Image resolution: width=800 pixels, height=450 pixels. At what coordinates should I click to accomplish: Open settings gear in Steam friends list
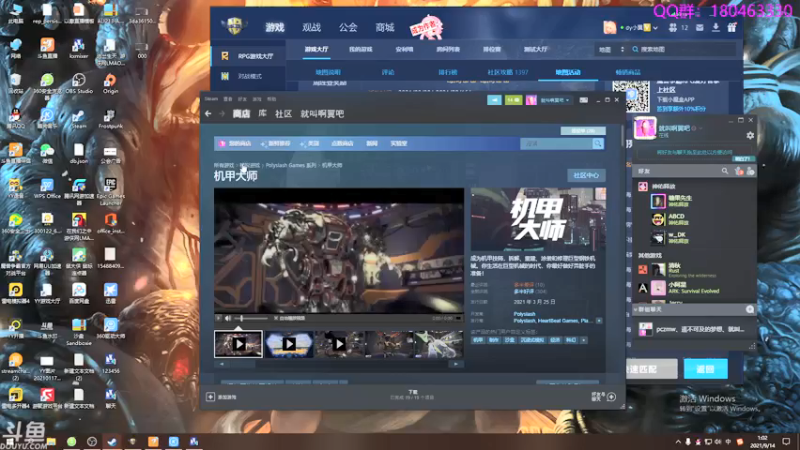pyautogui.click(x=750, y=136)
